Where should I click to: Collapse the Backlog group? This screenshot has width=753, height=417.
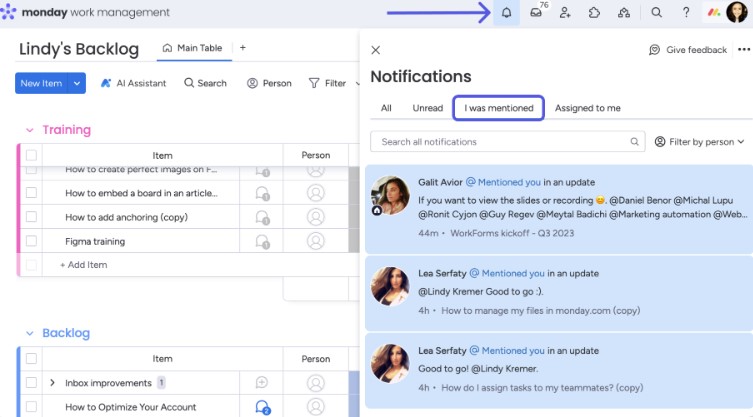click(30, 333)
